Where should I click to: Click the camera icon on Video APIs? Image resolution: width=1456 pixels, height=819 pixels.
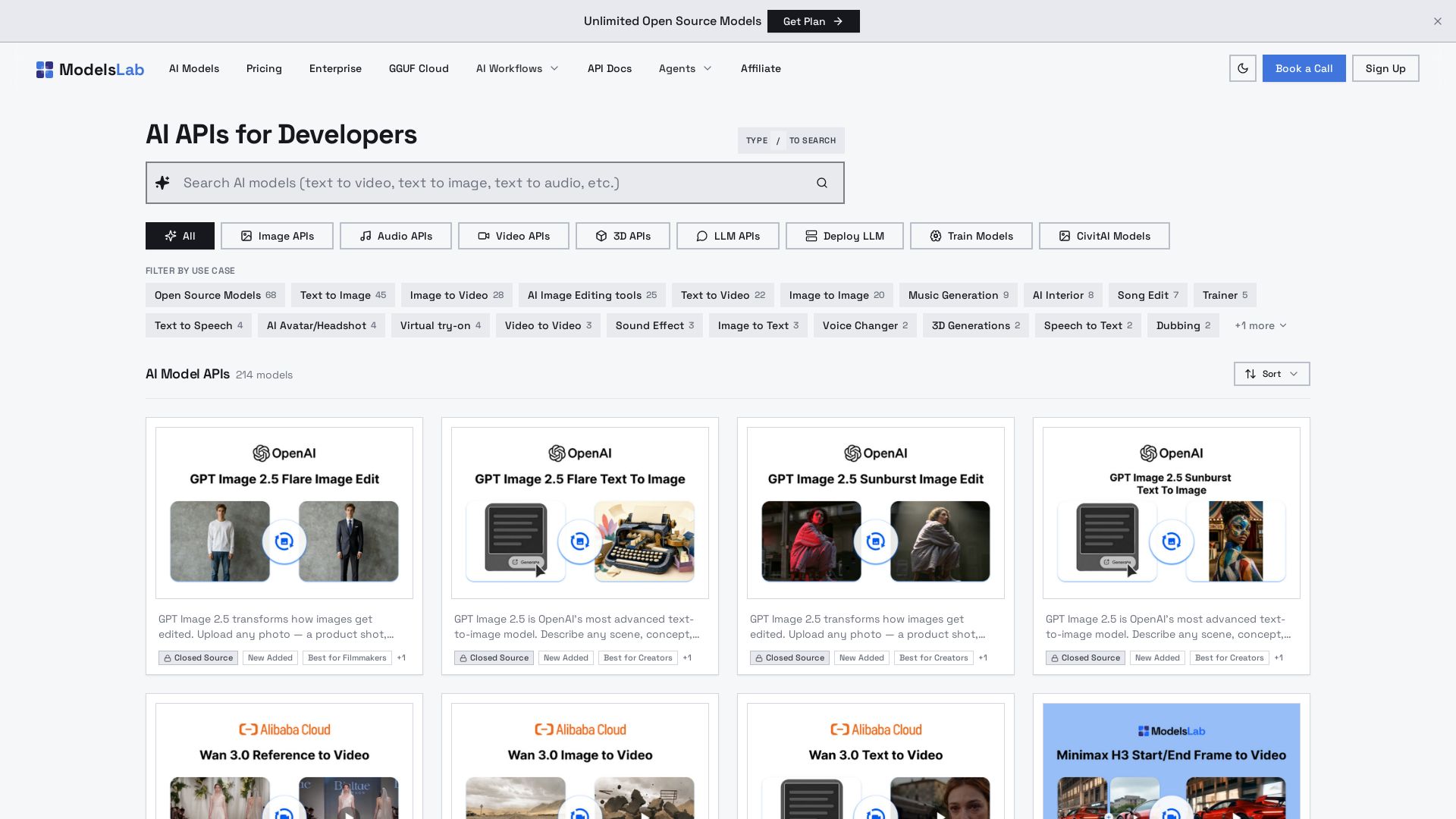coord(484,236)
